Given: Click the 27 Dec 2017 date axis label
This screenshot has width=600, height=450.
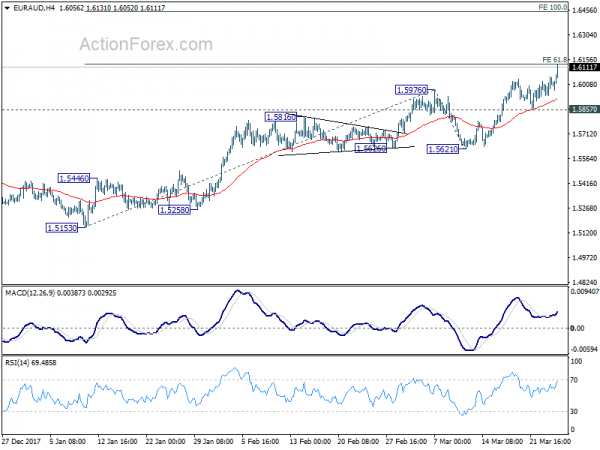Looking at the screenshot, I should (x=21, y=441).
